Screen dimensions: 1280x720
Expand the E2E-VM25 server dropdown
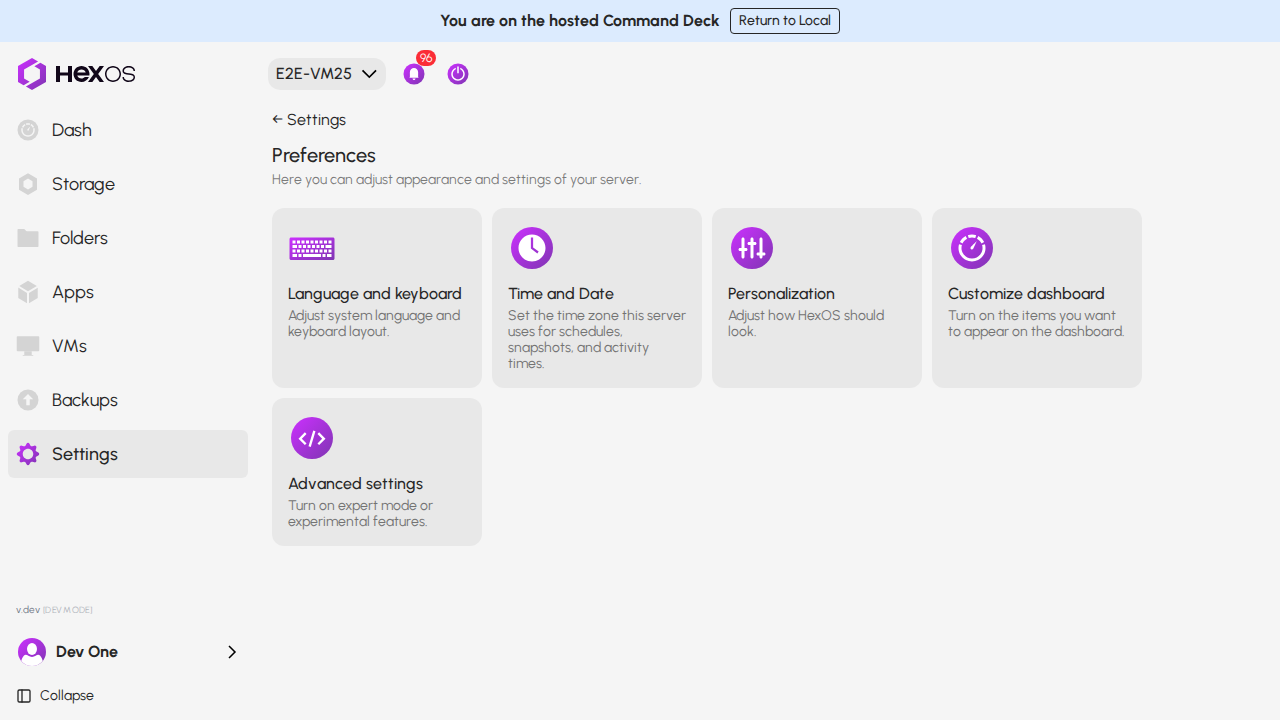pyautogui.click(x=327, y=74)
